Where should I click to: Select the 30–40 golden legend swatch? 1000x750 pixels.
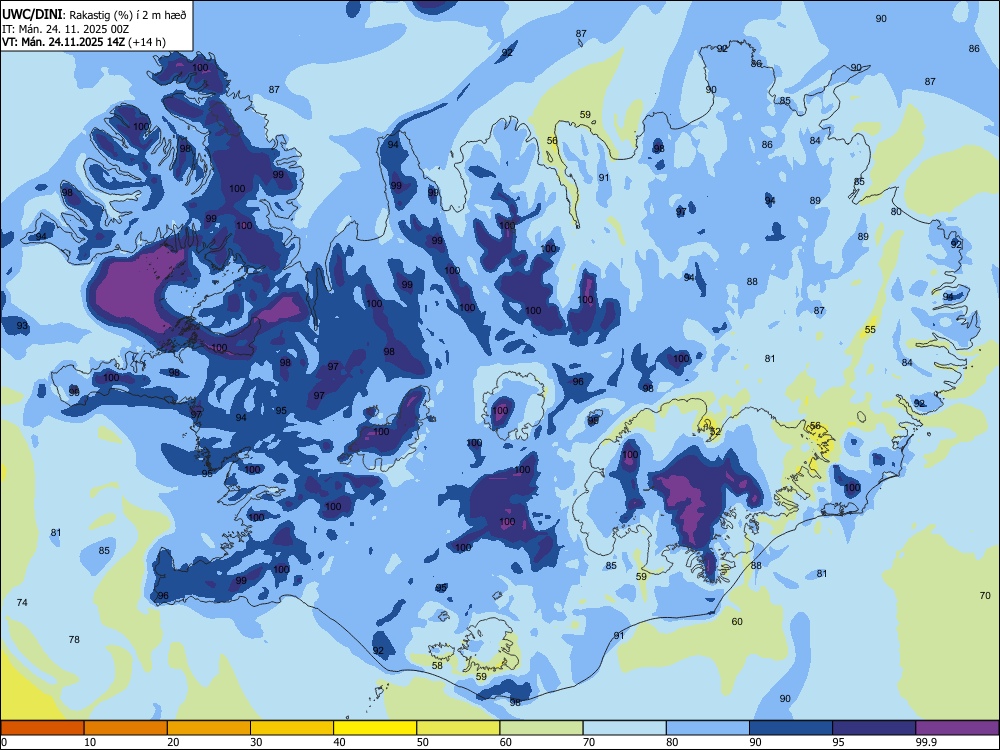[x=292, y=728]
